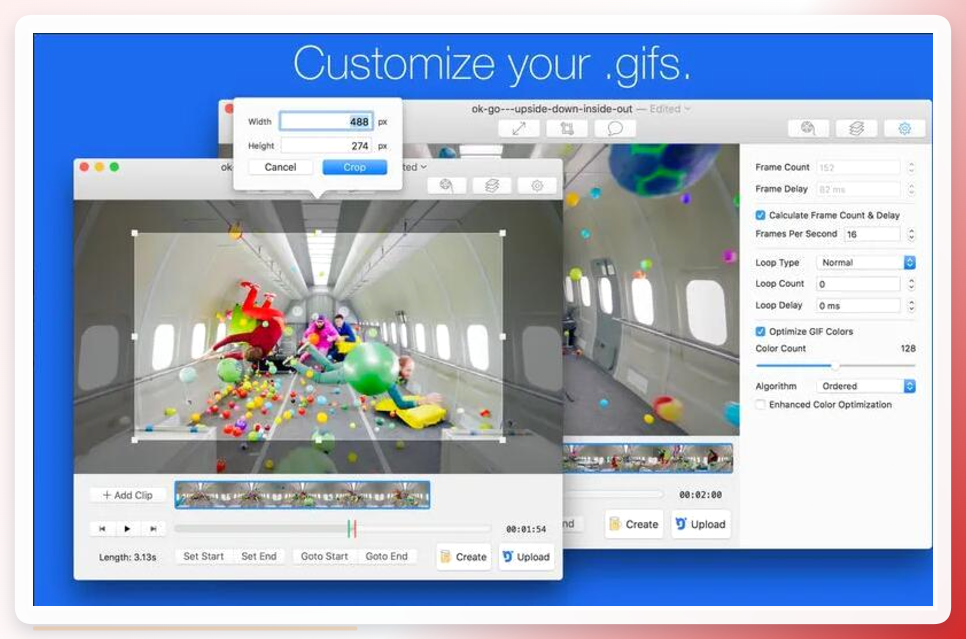Click the playback scrubber in front window
Screen dimensions: 966x639
coord(333,529)
